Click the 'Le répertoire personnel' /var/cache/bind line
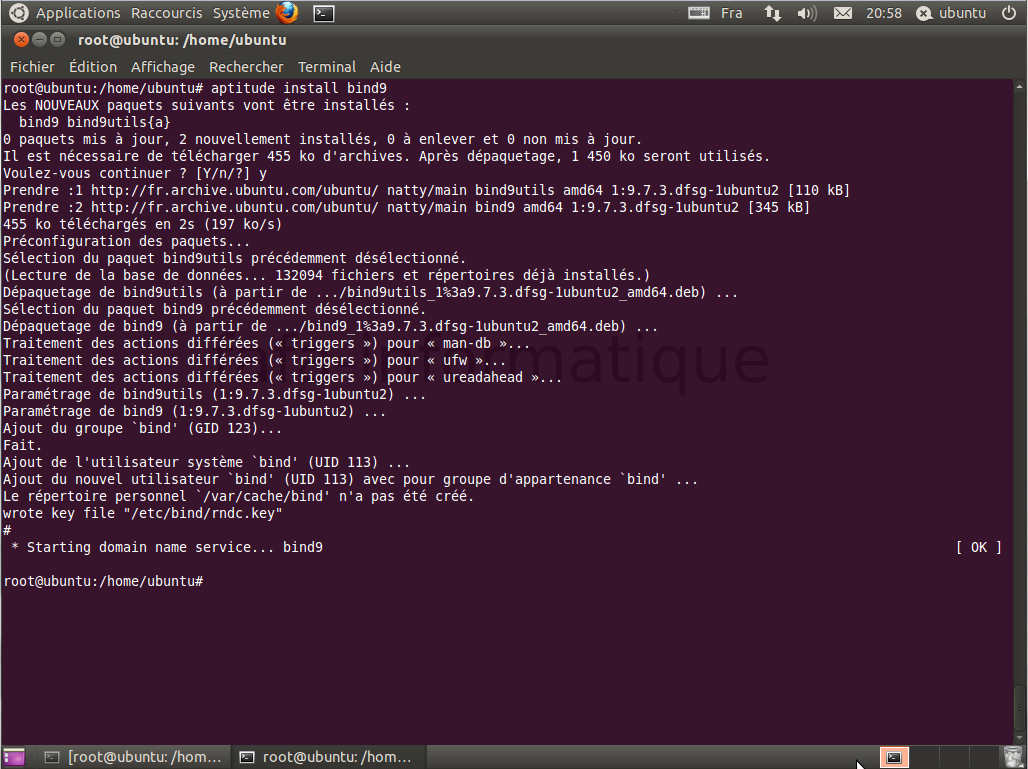This screenshot has height=769, width=1028. click(x=239, y=496)
